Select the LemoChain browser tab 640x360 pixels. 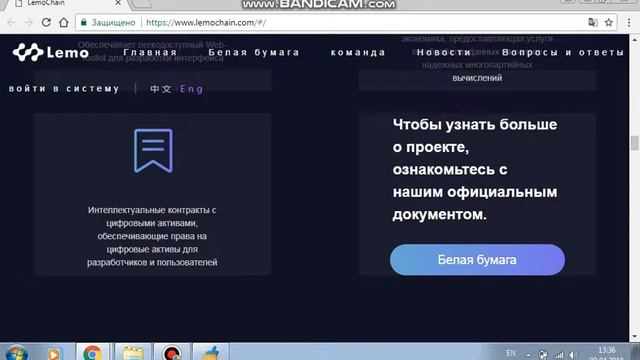click(67, 3)
